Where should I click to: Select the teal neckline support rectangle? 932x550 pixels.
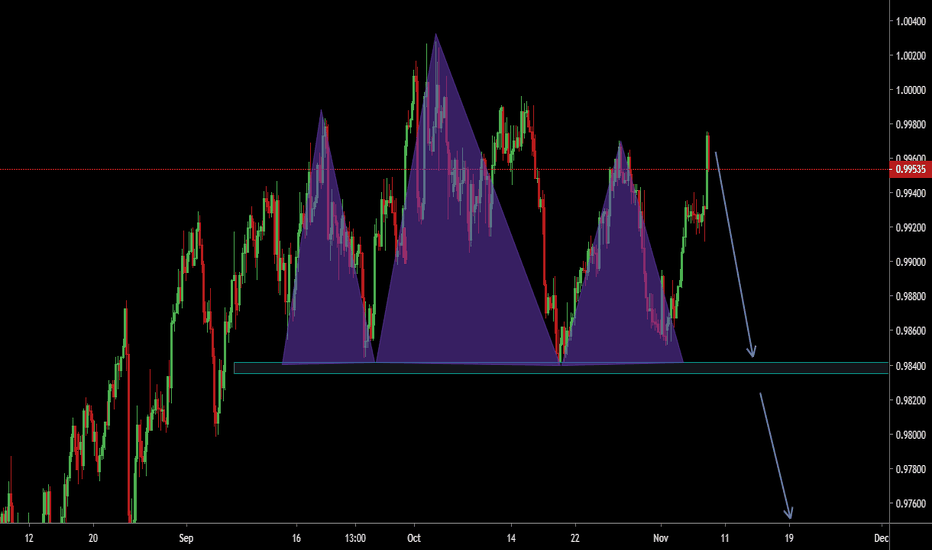pos(561,368)
